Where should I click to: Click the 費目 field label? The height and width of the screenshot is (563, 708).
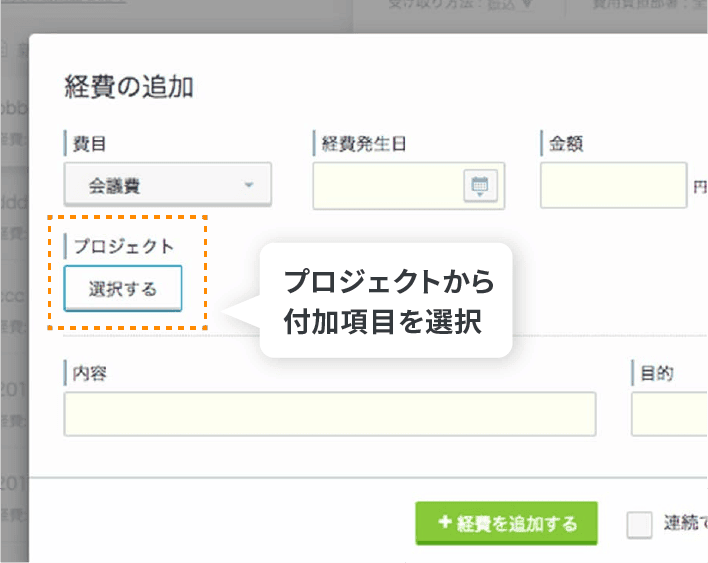click(89, 143)
